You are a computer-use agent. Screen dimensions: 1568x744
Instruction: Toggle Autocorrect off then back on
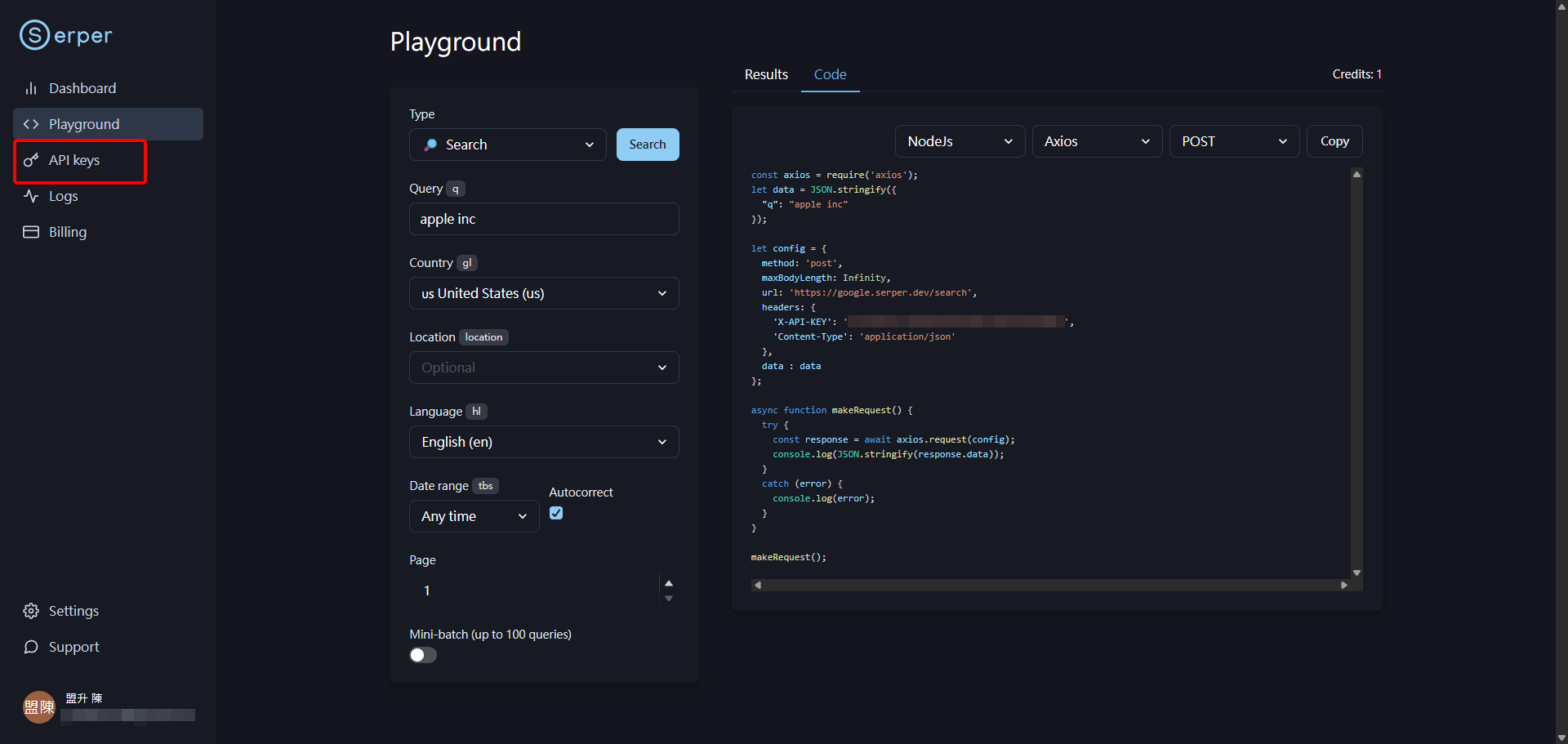click(x=556, y=512)
